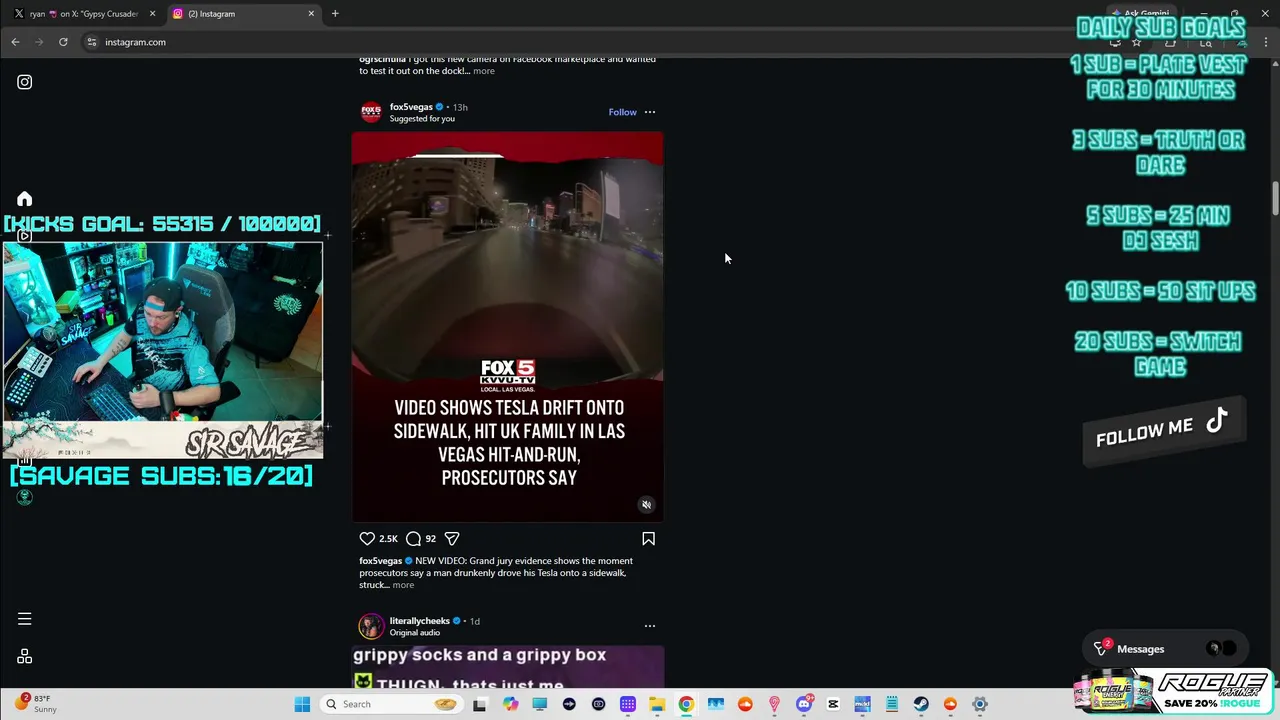Expand the dock camera caption with more

pyautogui.click(x=484, y=71)
